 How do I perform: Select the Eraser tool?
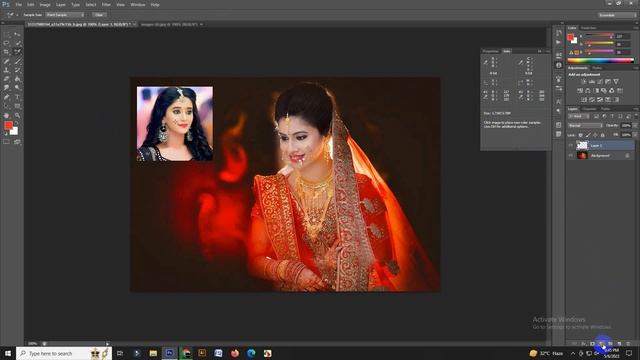click(x=6, y=79)
